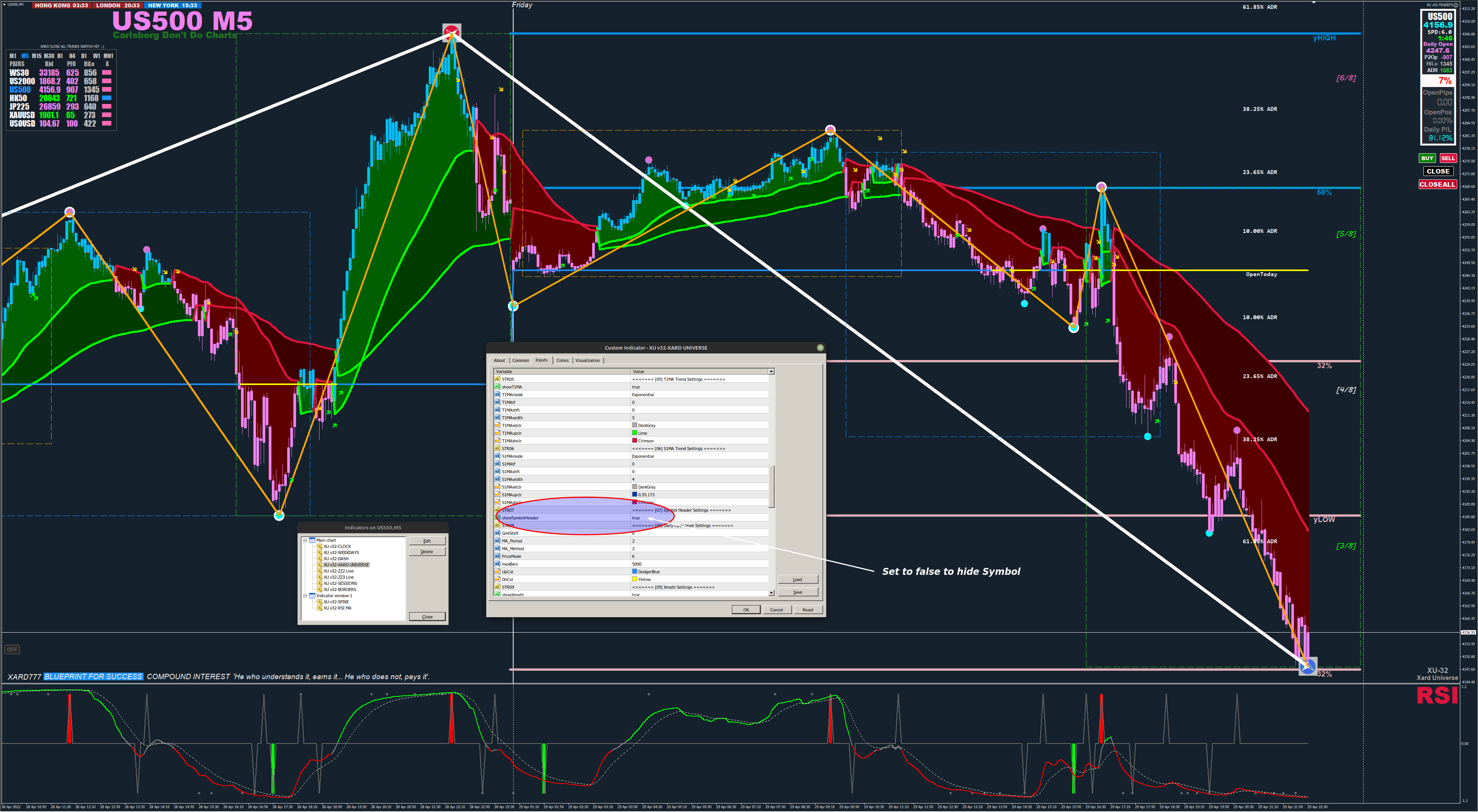1478x812 pixels.
Task: Open the Visualization tab
Action: click(588, 361)
